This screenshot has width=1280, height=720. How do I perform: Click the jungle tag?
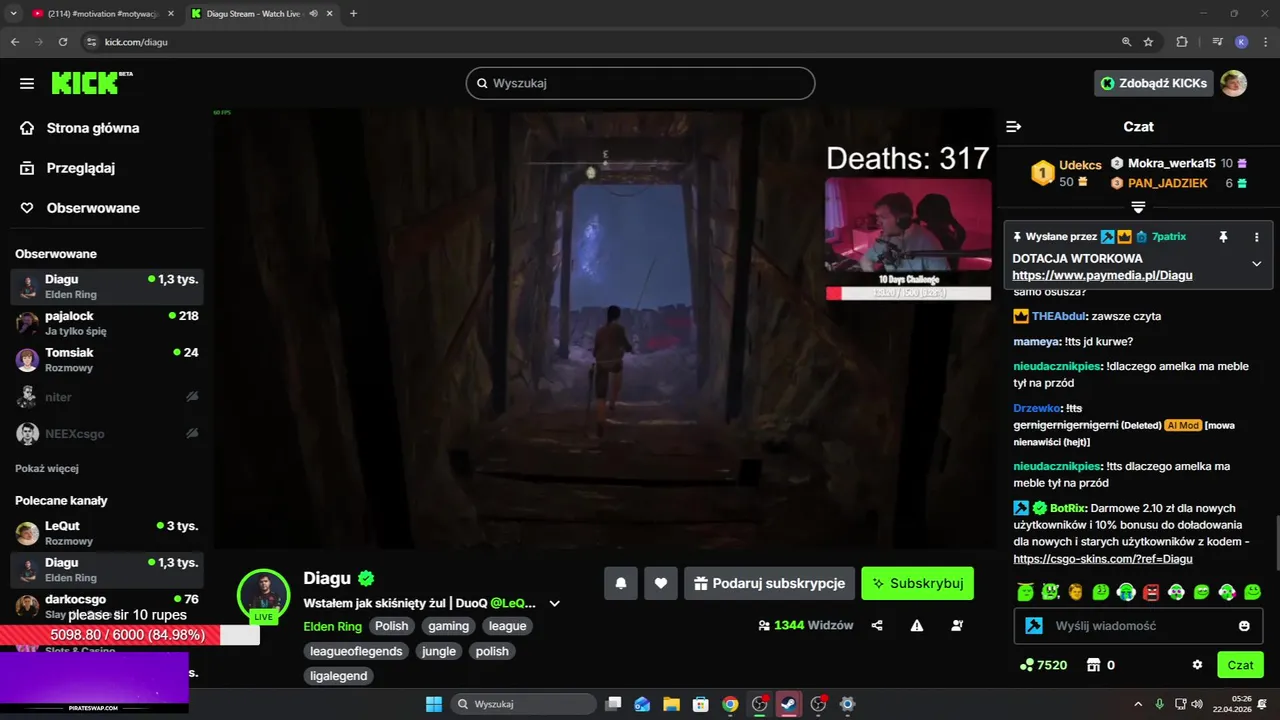(439, 651)
